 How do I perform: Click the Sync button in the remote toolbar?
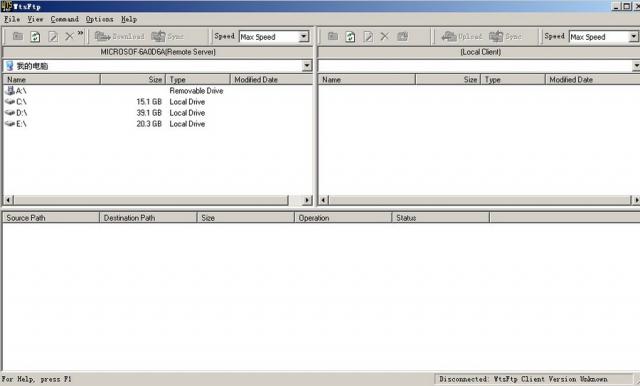pyautogui.click(x=168, y=36)
